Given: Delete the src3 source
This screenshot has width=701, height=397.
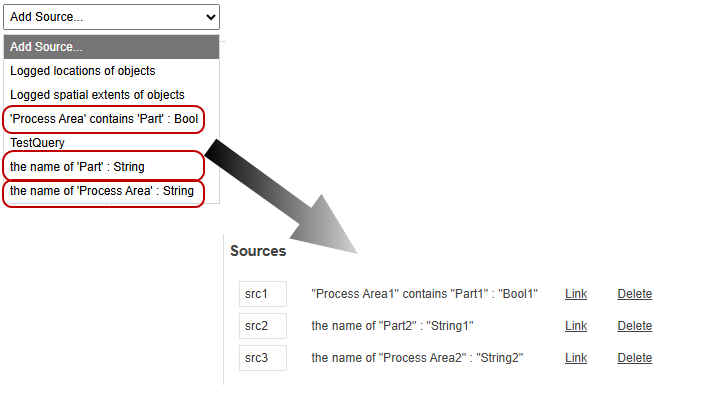Looking at the screenshot, I should point(634,358).
